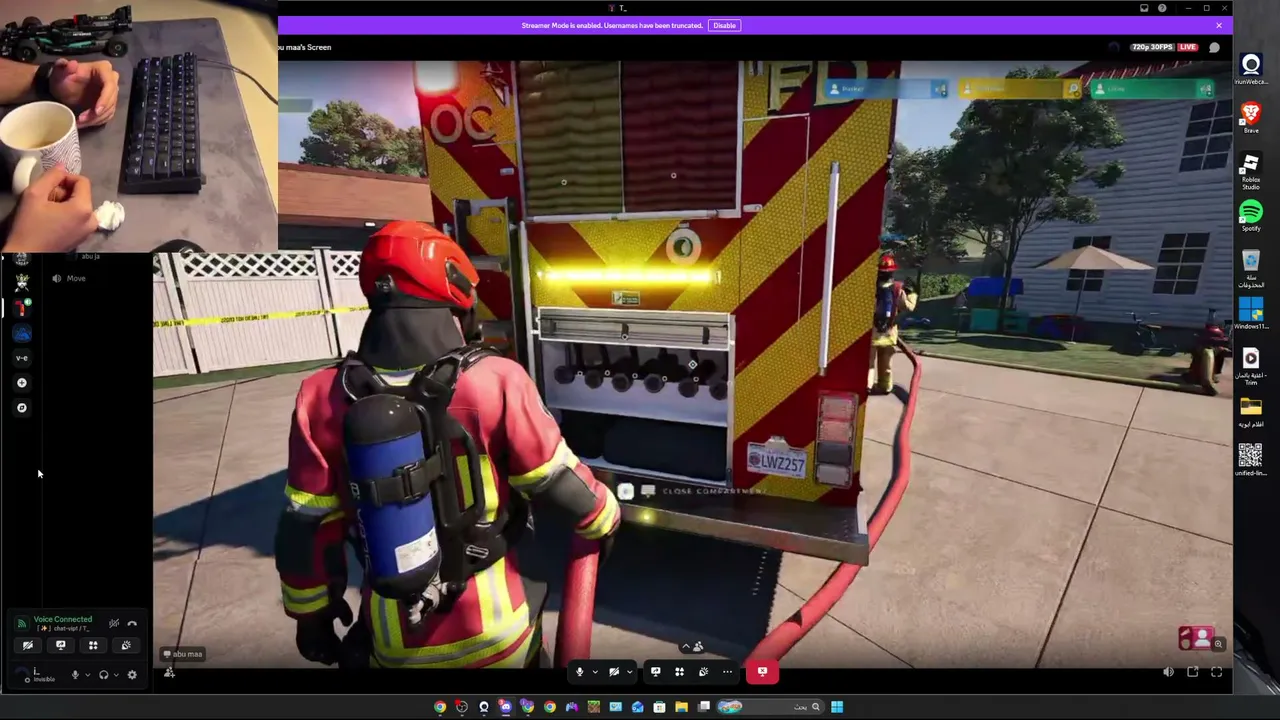Open Task View in the taskbar
Image resolution: width=1280 pixels, height=720 pixels.
(x=704, y=707)
